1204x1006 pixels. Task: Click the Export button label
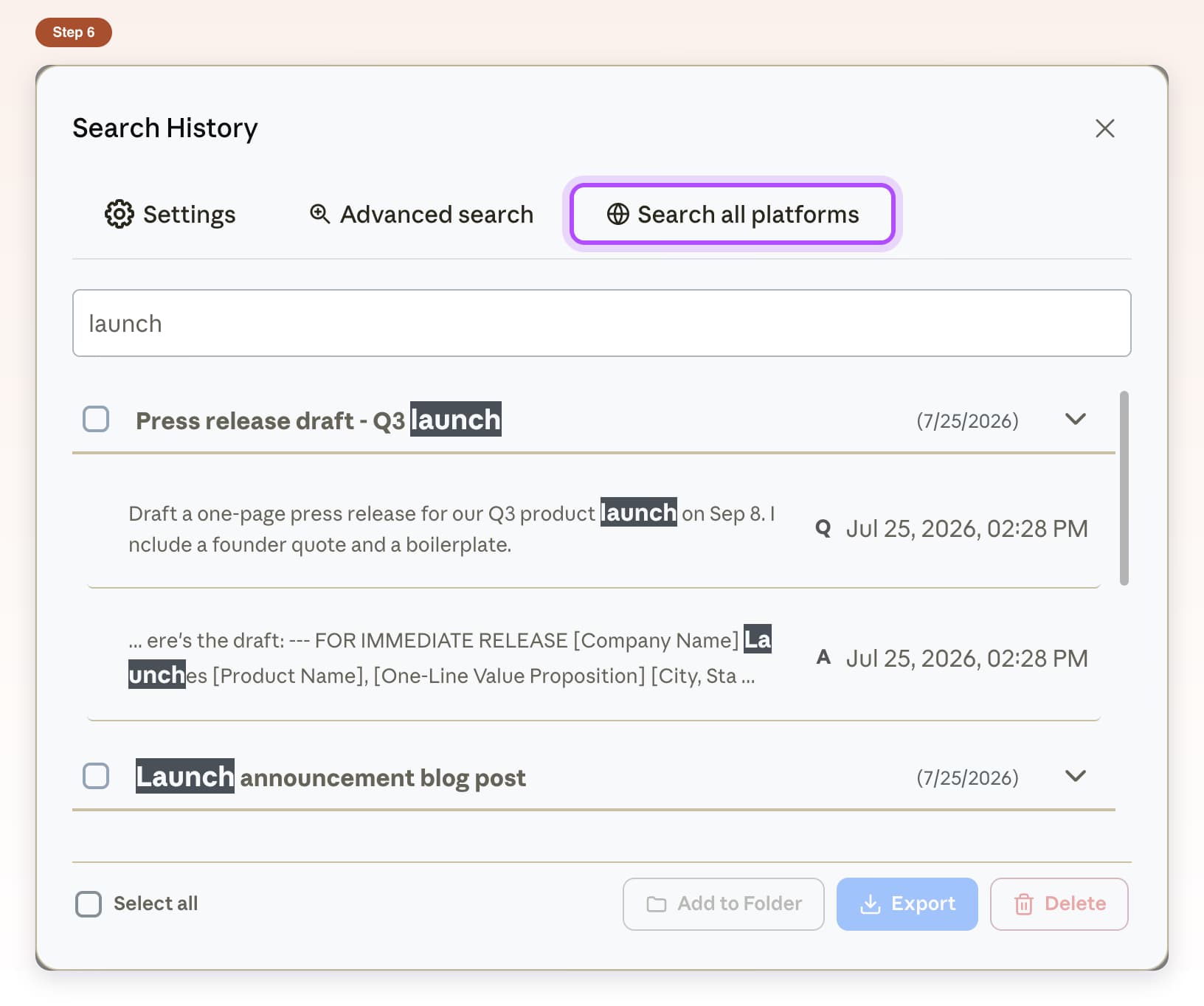923,903
